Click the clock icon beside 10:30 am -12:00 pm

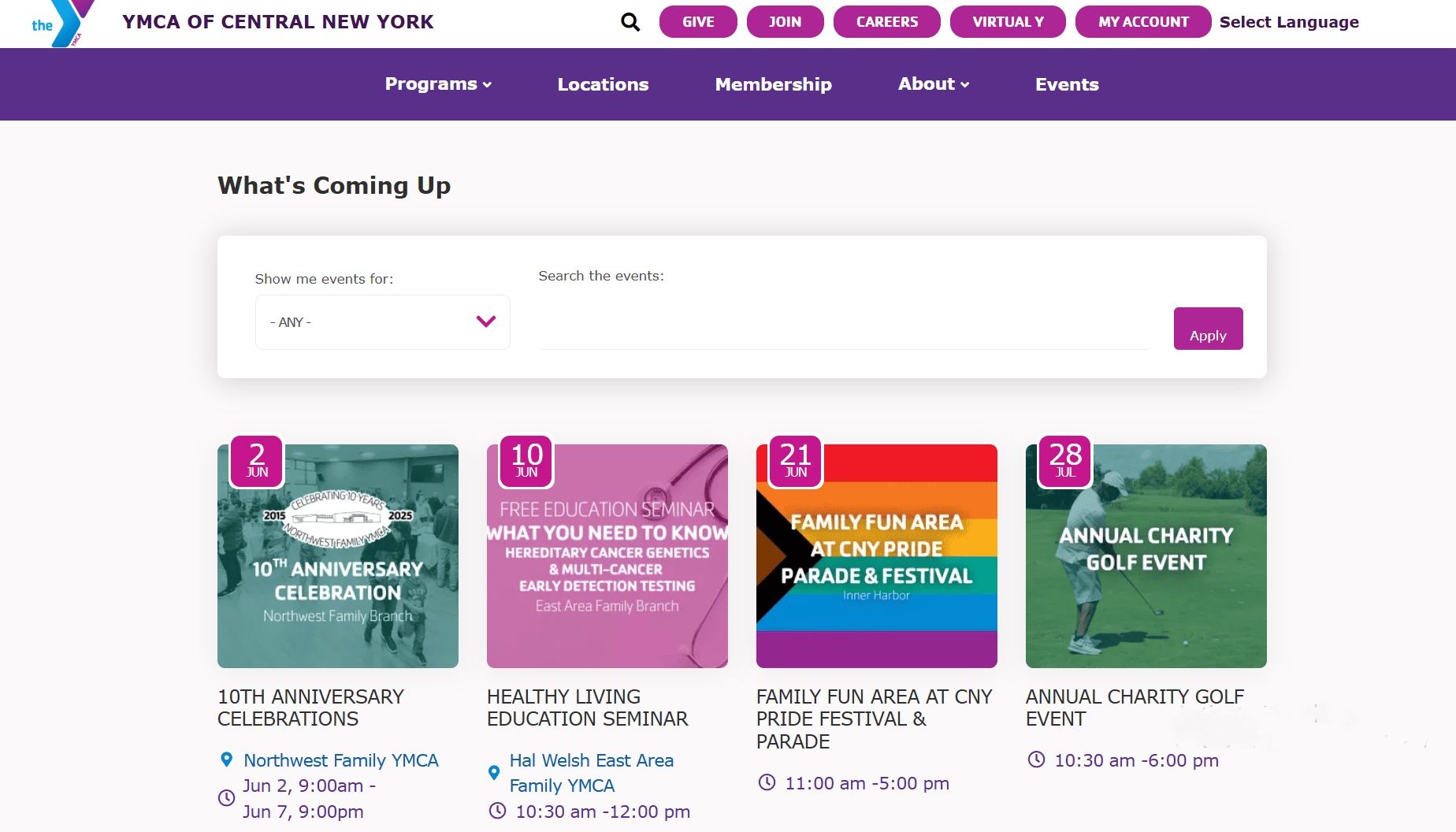point(497,811)
